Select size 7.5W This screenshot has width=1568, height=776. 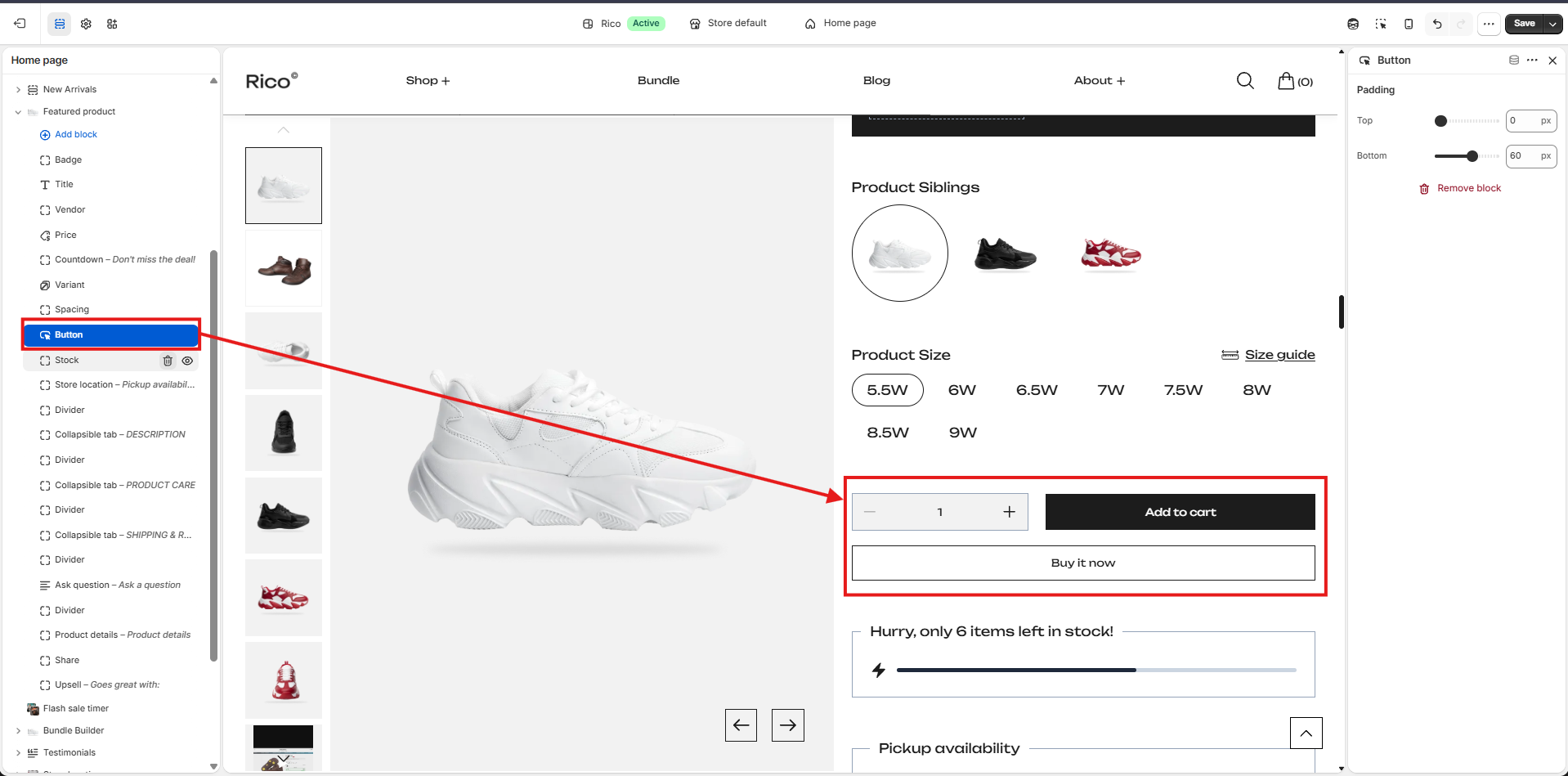1184,390
